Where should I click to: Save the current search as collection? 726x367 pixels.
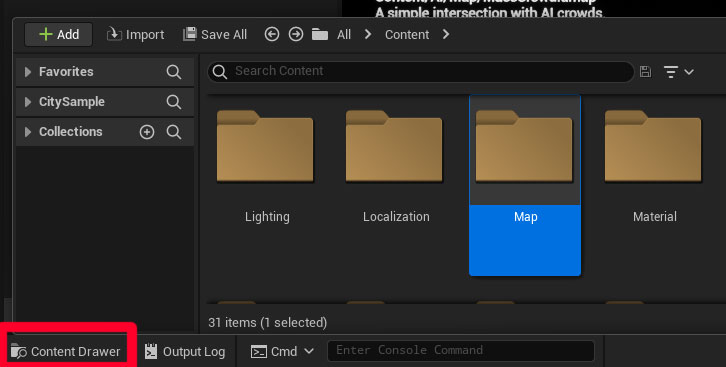pos(645,72)
